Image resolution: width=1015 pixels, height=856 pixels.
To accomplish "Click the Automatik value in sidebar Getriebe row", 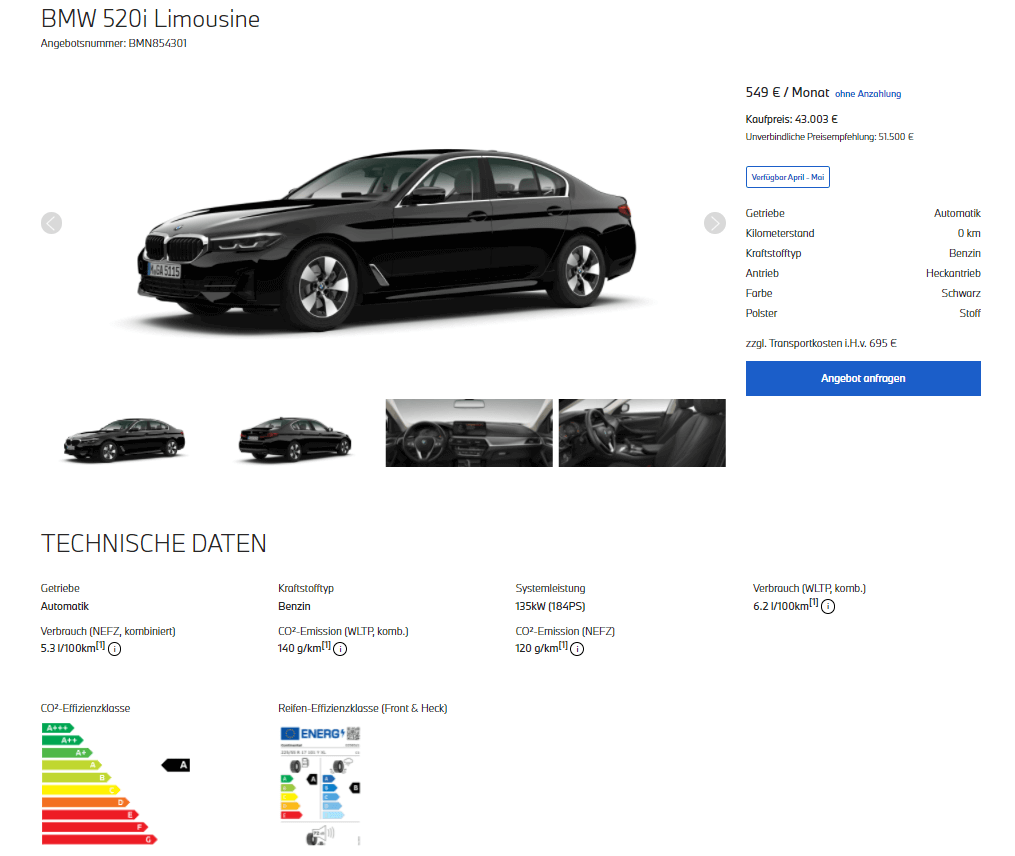I will point(957,213).
